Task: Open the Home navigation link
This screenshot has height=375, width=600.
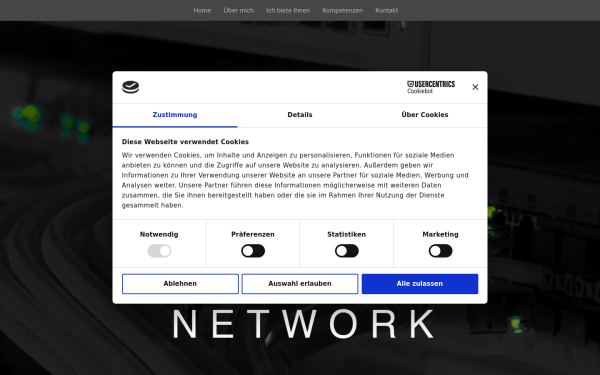Action: (202, 10)
